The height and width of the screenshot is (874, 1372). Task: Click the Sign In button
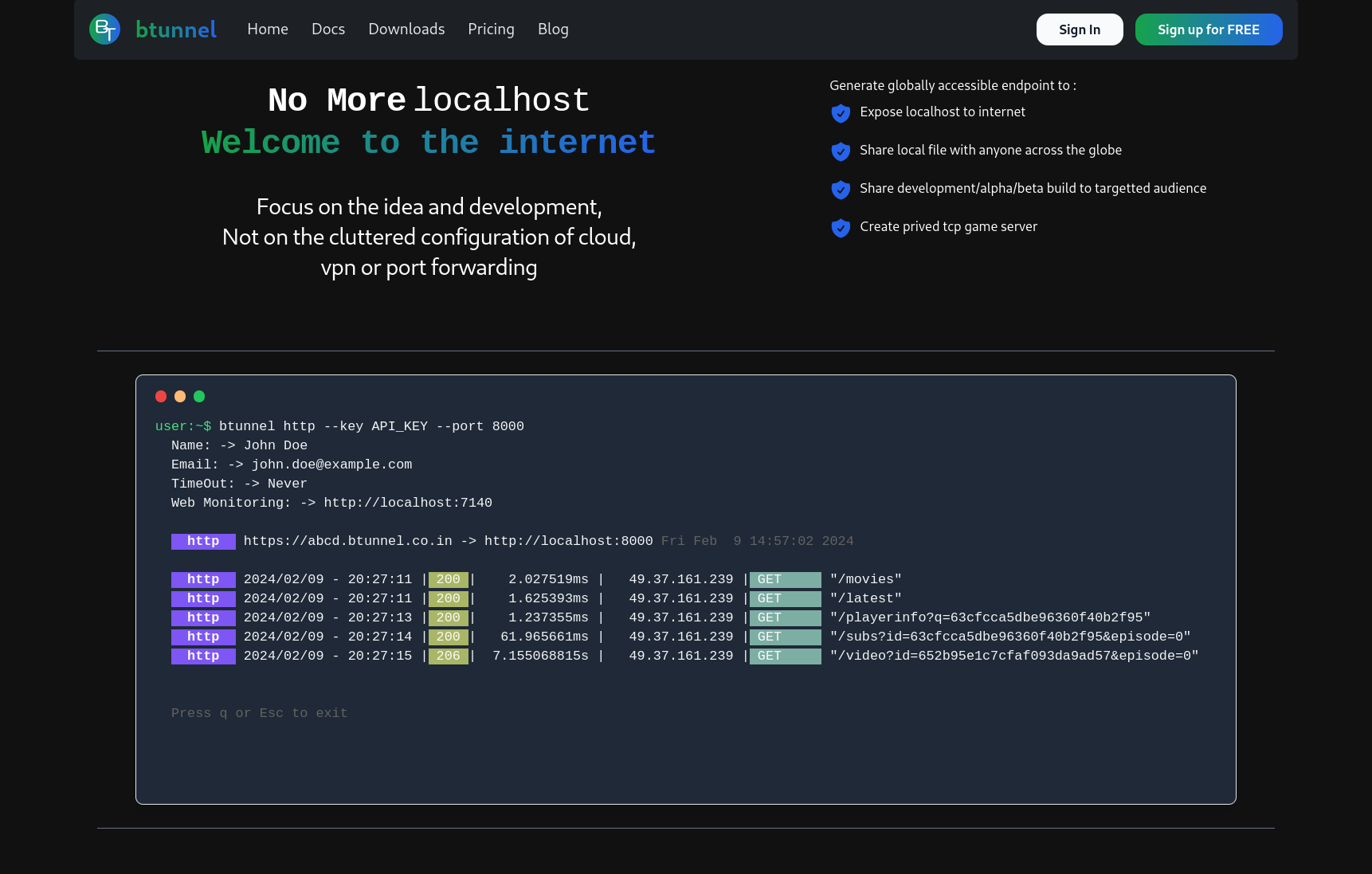[x=1080, y=29]
